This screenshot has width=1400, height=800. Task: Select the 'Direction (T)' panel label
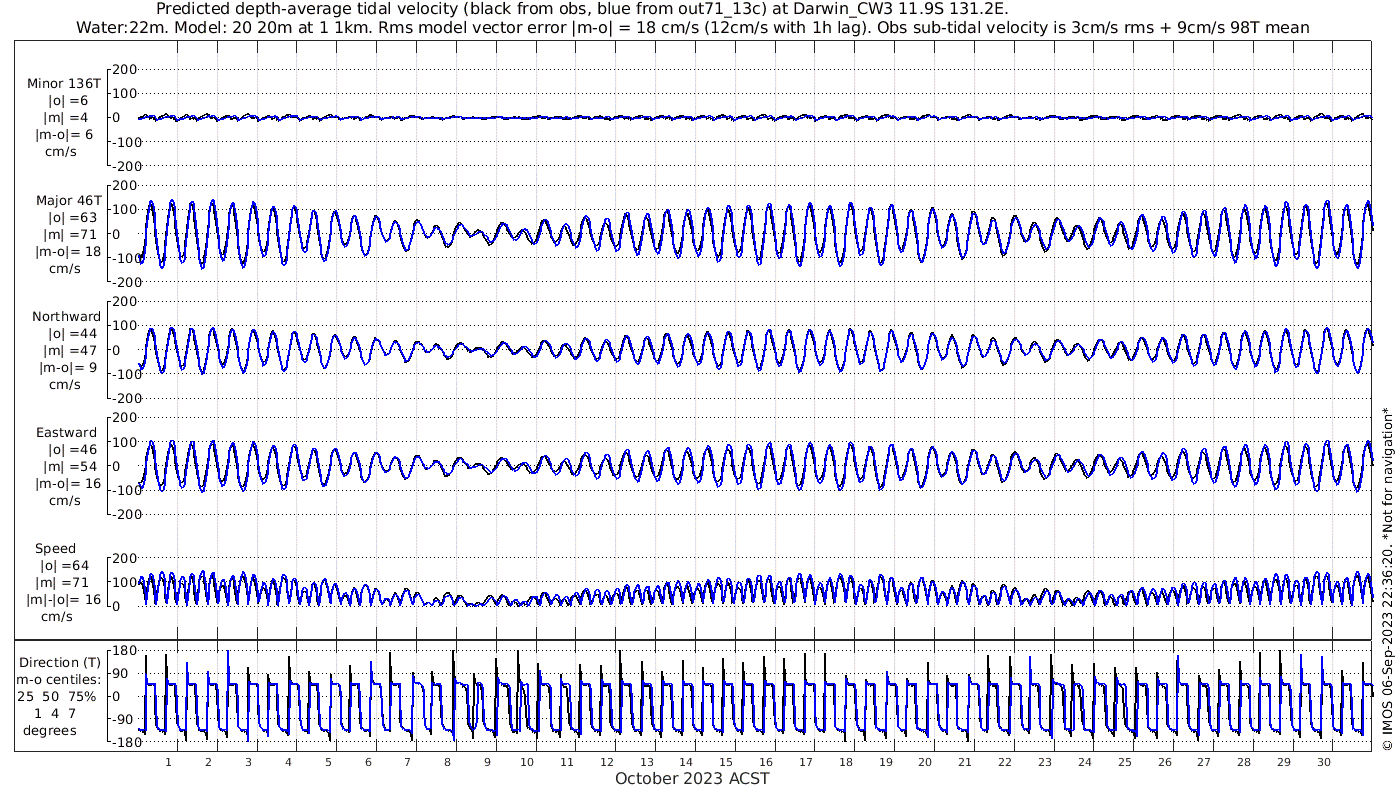point(60,663)
